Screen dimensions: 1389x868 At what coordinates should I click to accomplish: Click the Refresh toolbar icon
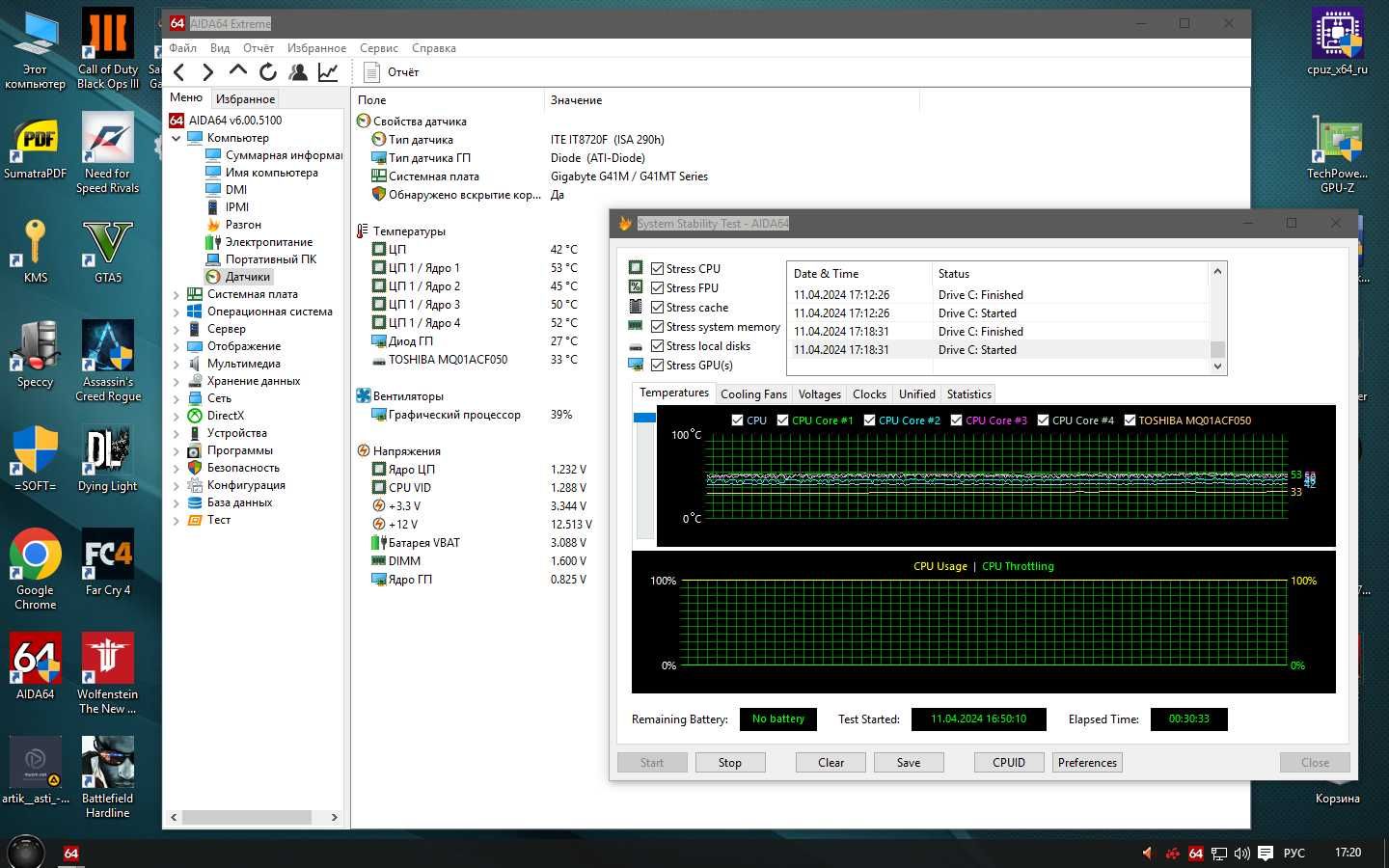(268, 72)
